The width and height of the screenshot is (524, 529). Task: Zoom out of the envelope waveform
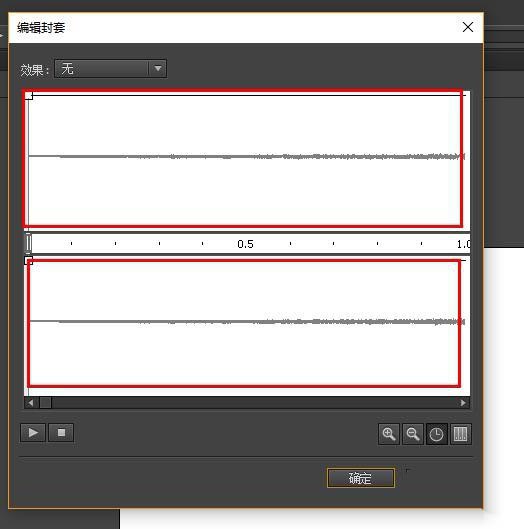tap(413, 434)
